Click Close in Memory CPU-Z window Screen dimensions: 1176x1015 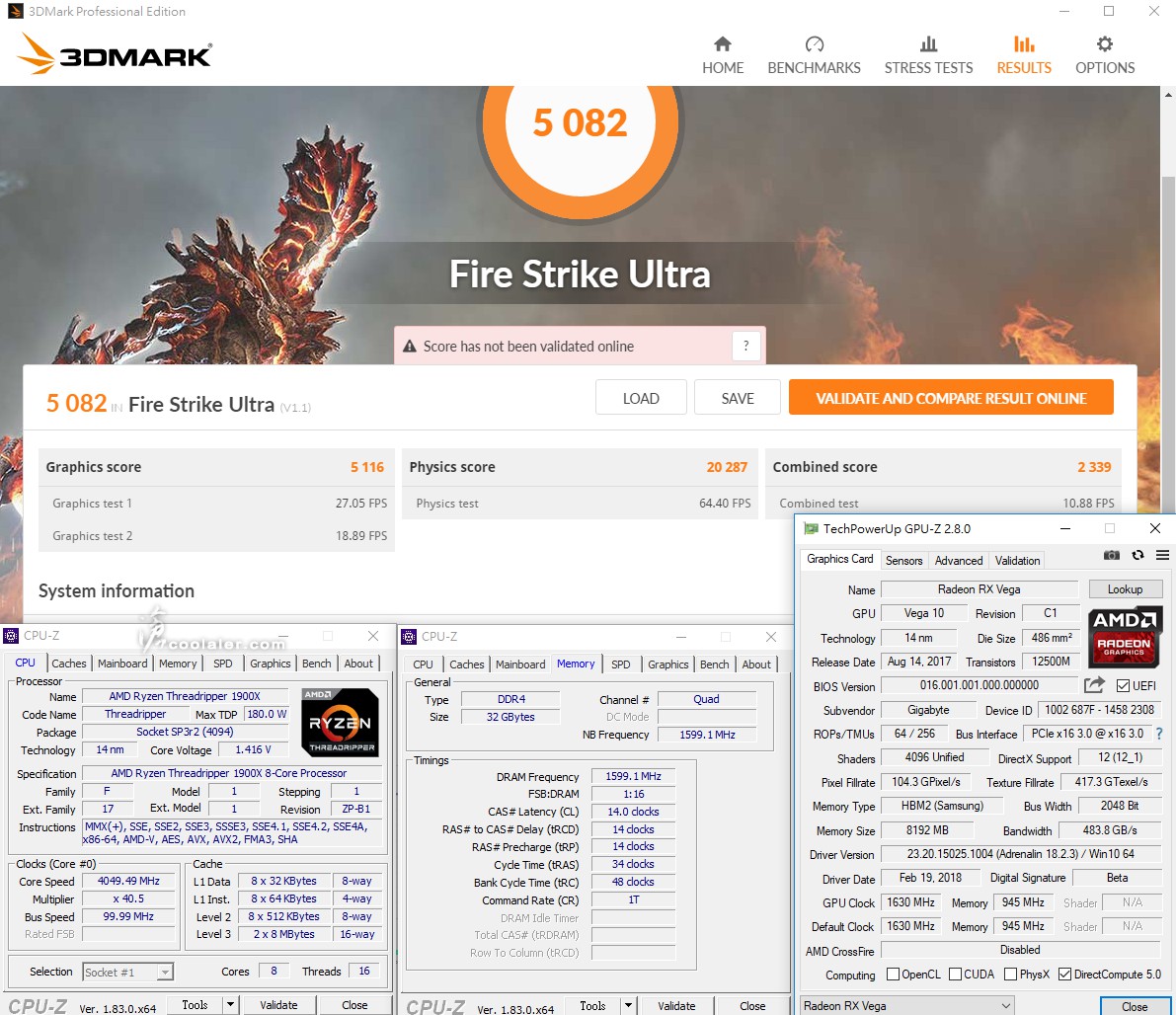(x=752, y=1006)
